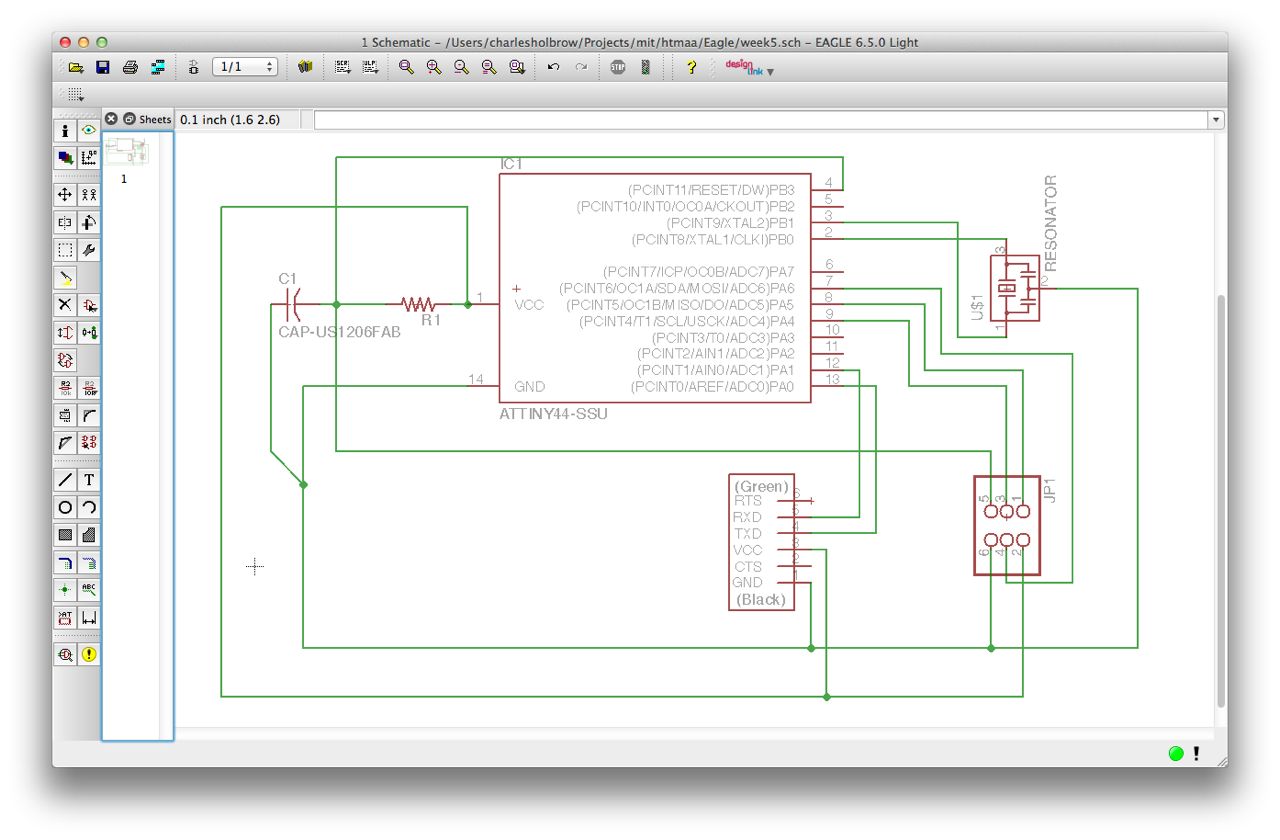
Task: Expand the command history dropdown arrow
Action: pos(1216,120)
